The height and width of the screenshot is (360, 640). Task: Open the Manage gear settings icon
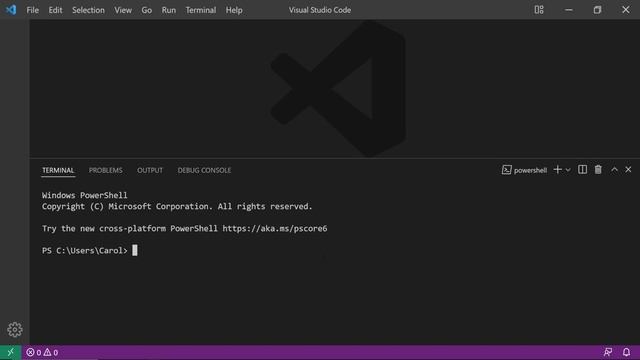click(x=15, y=330)
